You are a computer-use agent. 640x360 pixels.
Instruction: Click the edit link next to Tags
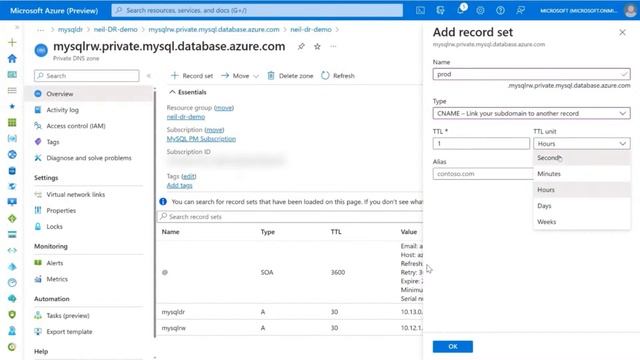189,176
